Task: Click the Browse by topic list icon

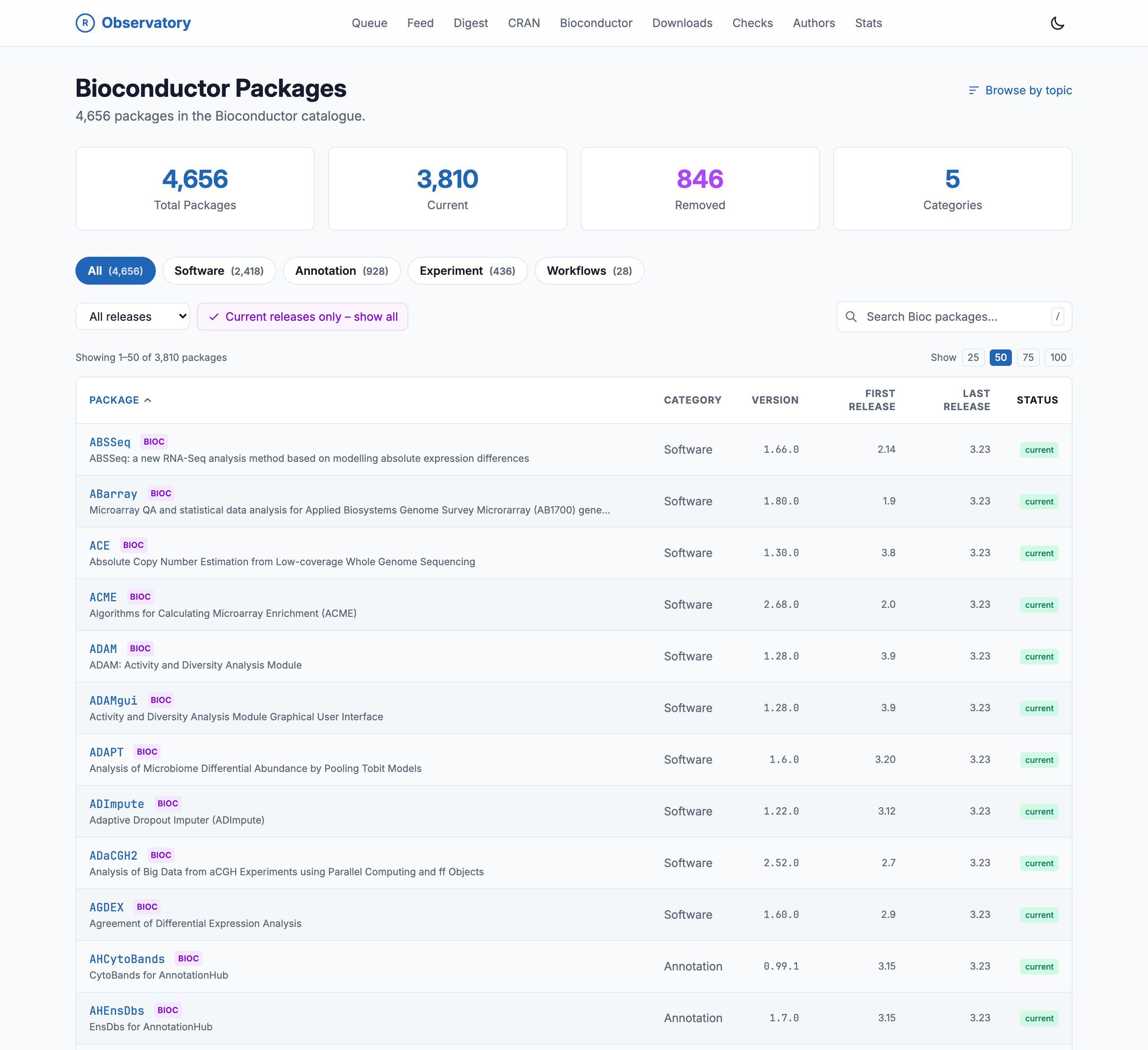Action: [x=974, y=90]
